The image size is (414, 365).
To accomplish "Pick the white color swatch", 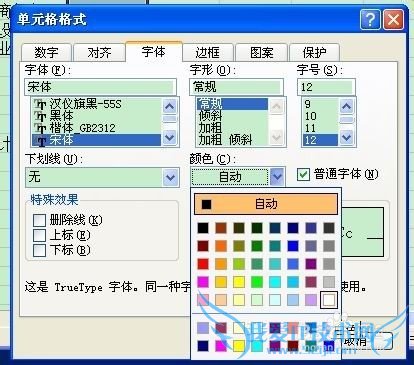I will pos(329,300).
